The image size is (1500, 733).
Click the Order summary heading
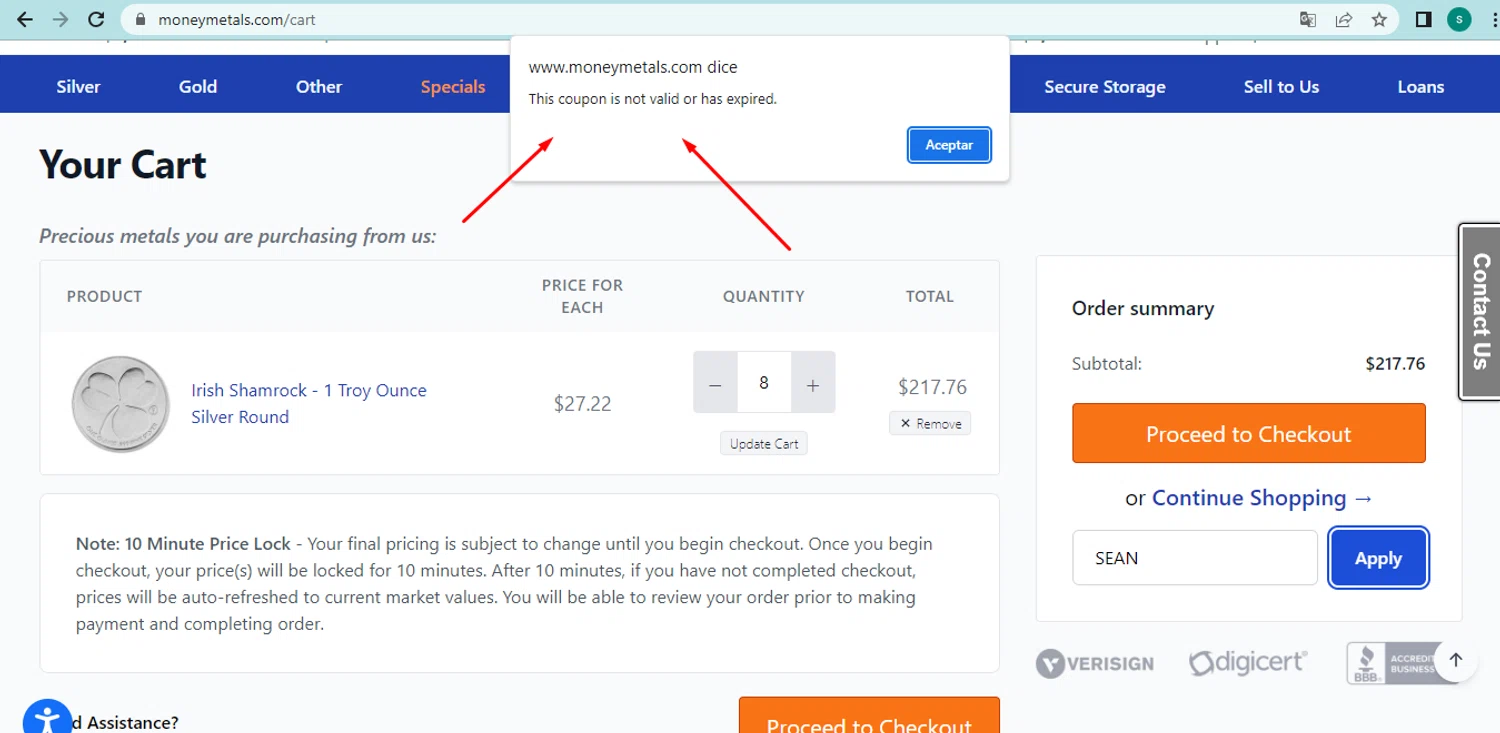click(x=1143, y=309)
